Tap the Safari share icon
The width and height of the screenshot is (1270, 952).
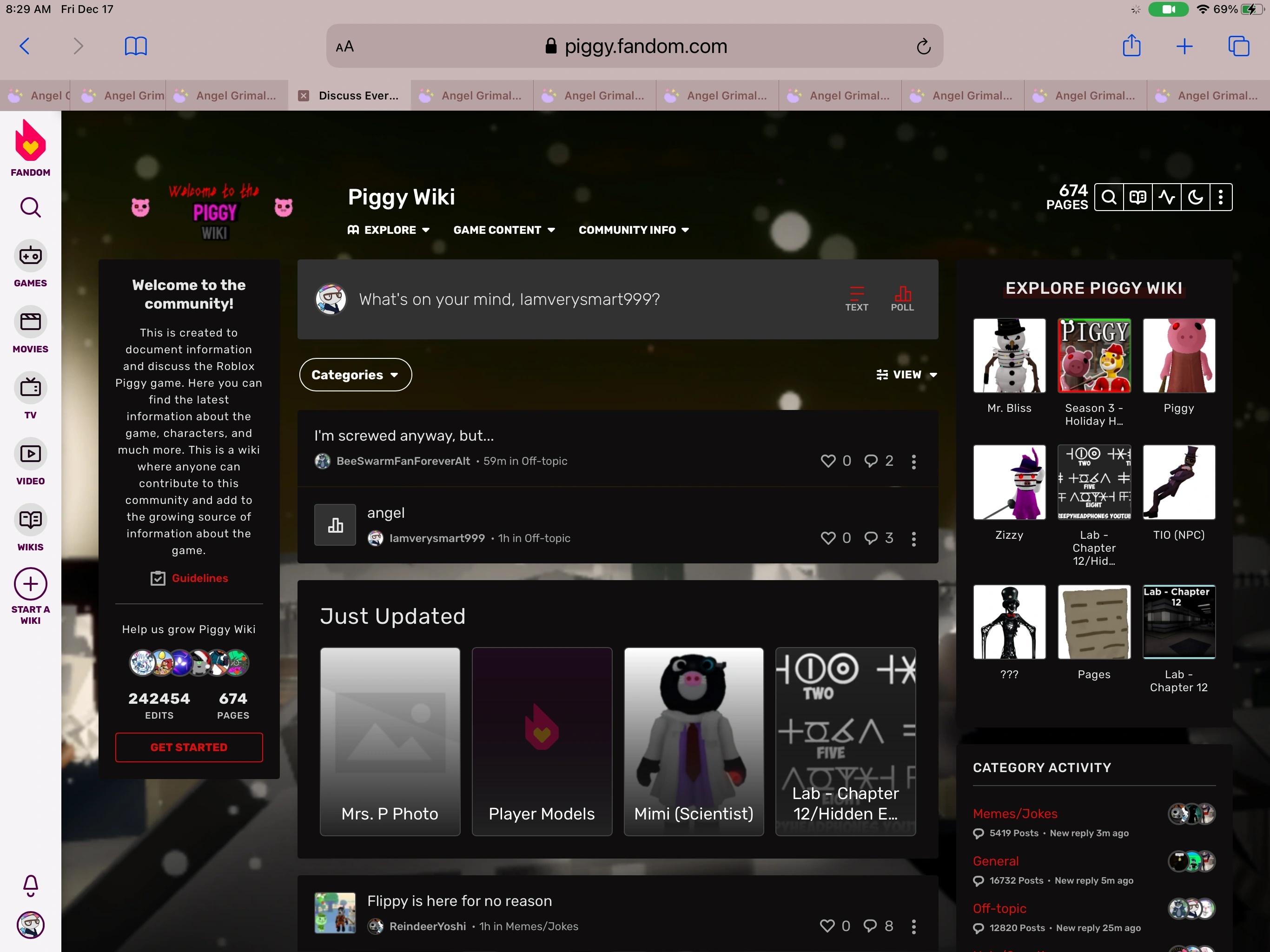[x=1131, y=46]
